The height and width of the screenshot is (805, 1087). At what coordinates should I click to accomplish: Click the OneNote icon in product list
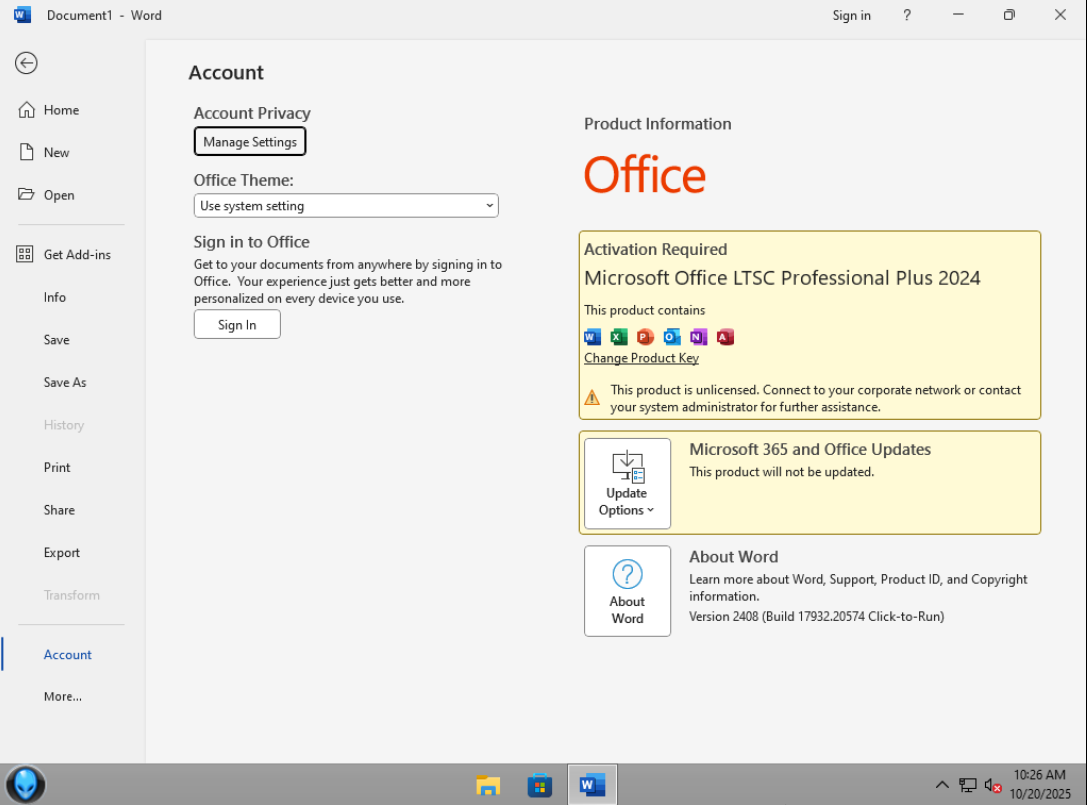(x=698, y=337)
